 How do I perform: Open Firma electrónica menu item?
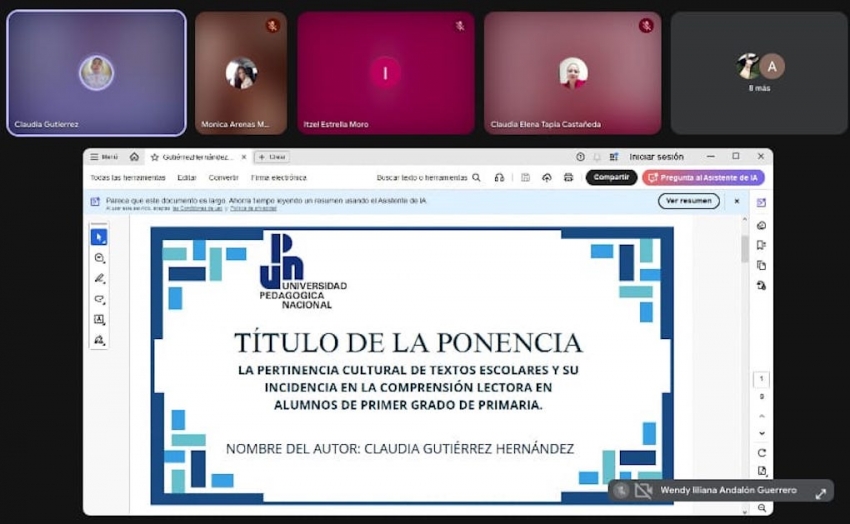[279, 178]
